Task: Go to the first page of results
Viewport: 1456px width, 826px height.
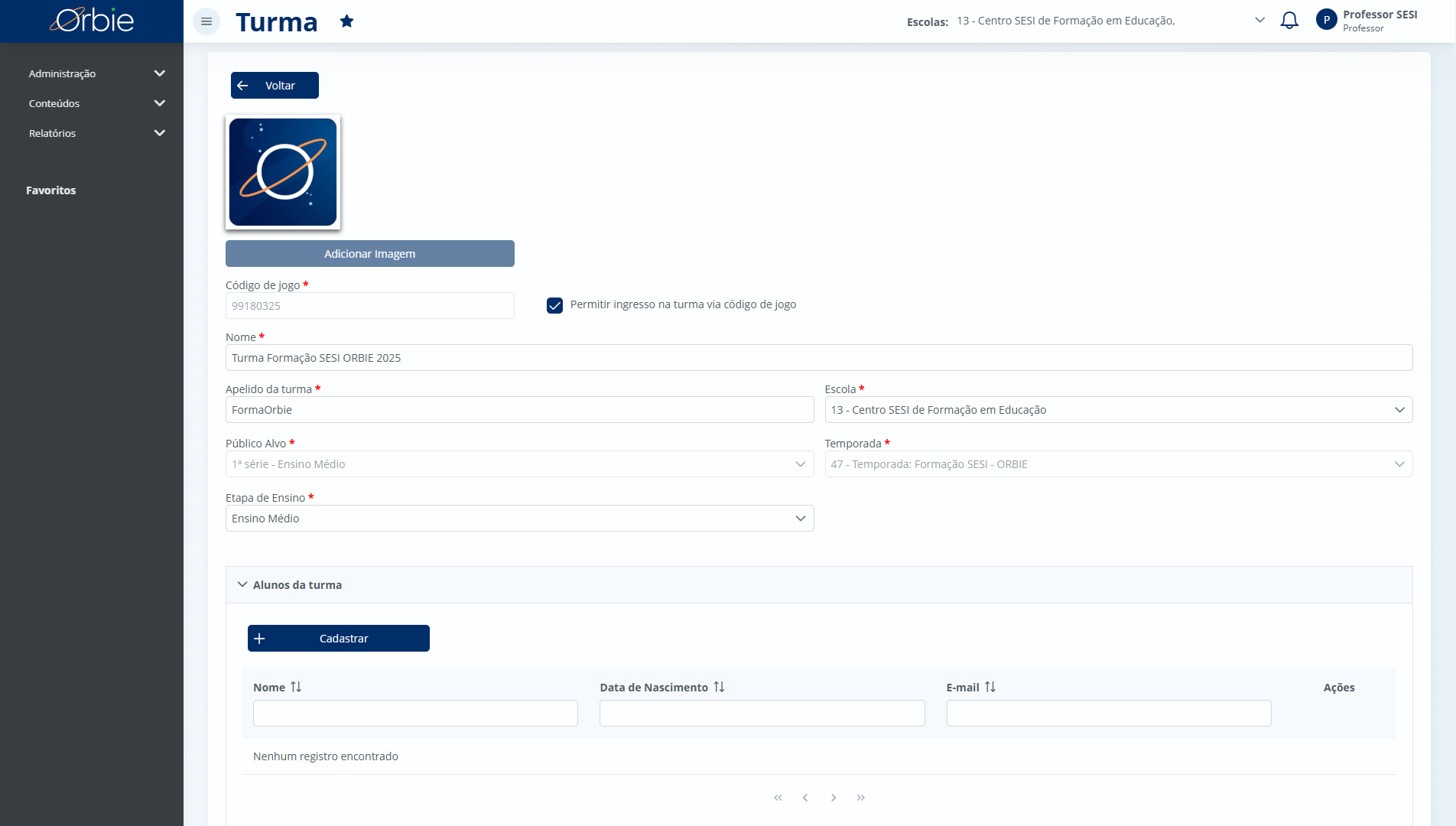Action: point(778,798)
